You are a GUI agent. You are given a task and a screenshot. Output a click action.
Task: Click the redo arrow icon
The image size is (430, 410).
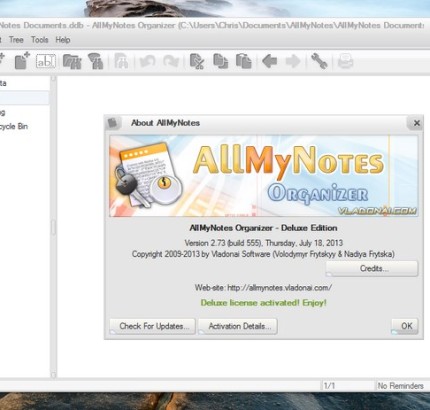point(171,61)
